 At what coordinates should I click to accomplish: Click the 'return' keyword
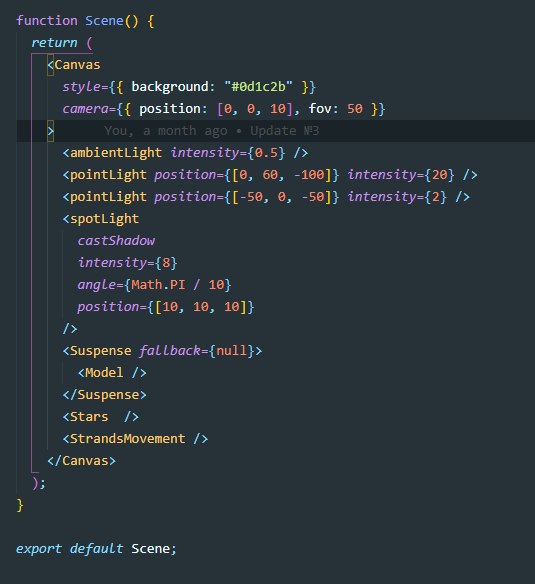[54, 42]
